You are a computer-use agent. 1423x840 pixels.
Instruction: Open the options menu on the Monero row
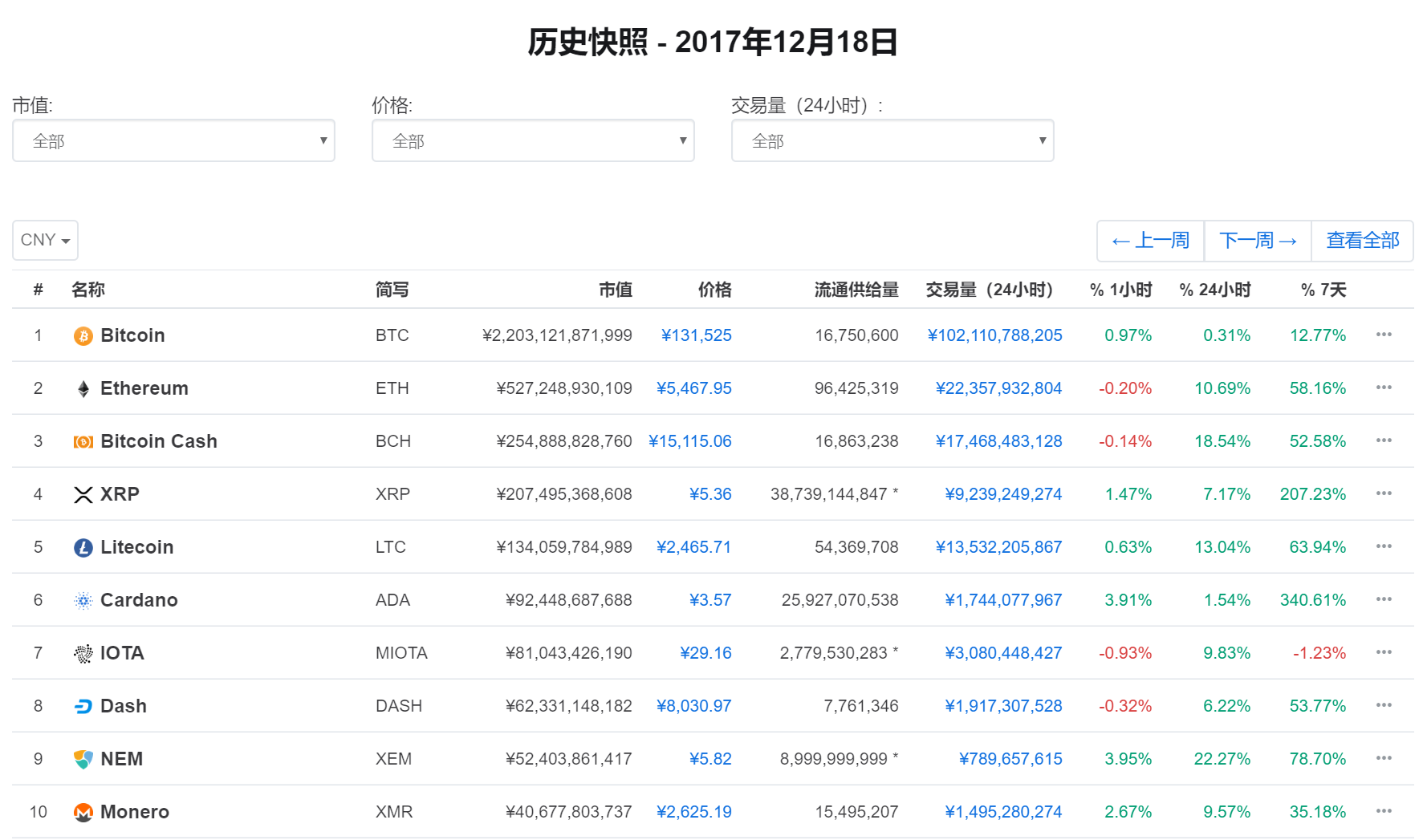coord(1384,812)
